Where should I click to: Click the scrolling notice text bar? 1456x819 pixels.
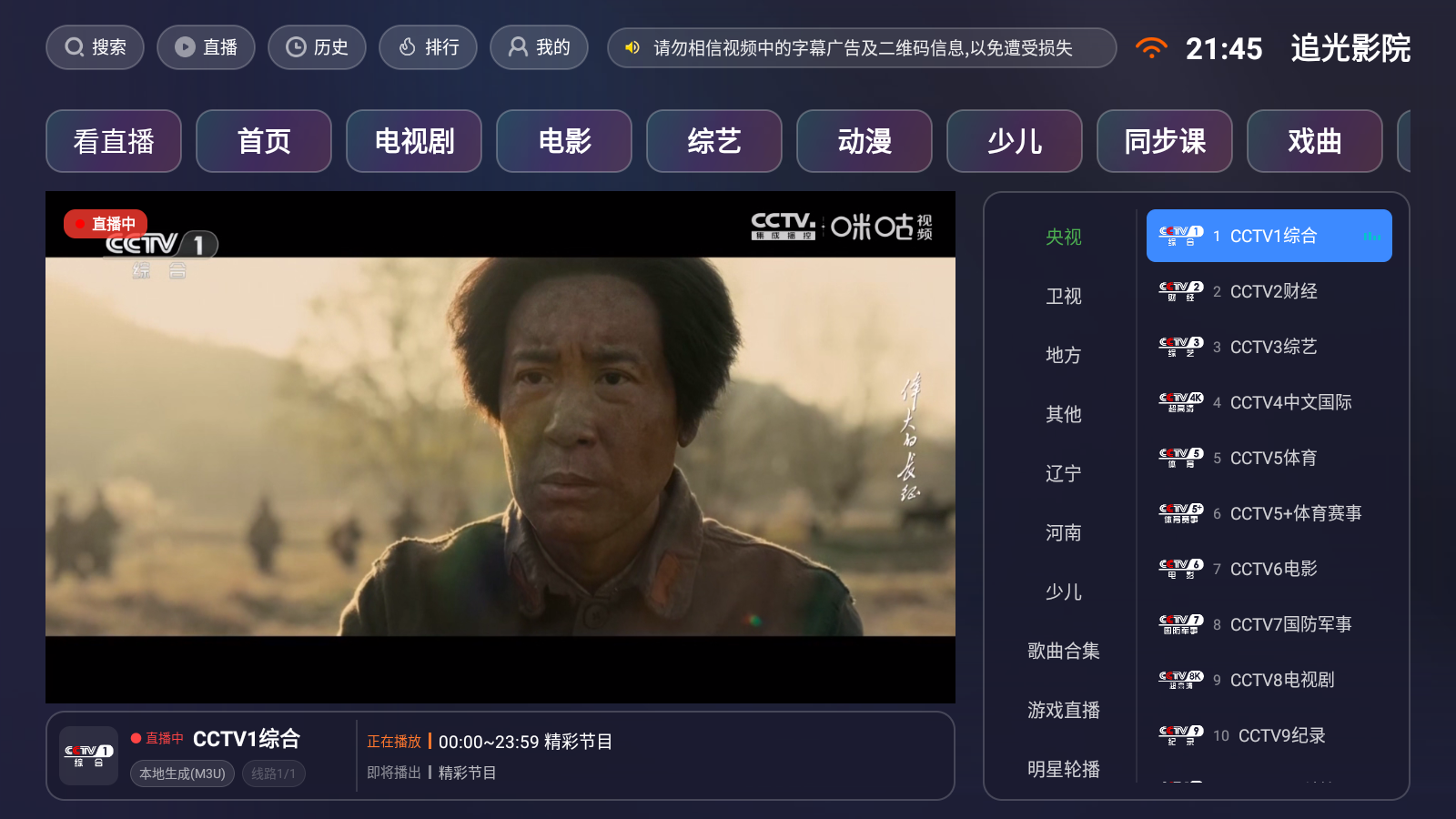point(862,47)
